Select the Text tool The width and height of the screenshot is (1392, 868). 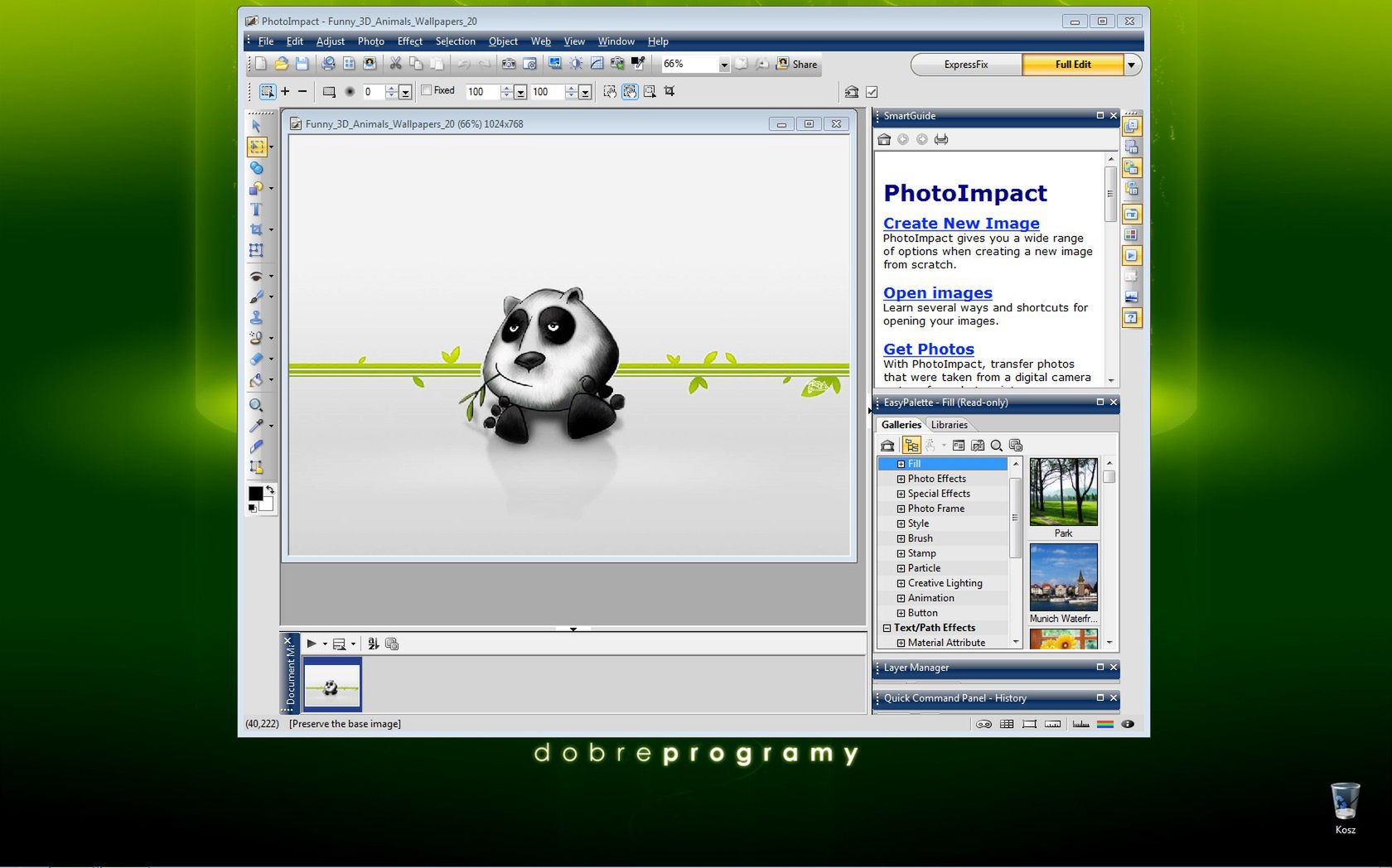coord(256,209)
